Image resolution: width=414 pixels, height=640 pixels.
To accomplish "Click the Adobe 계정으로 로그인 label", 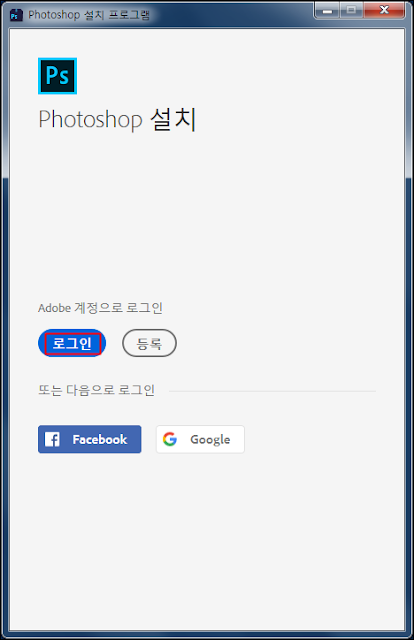I will coord(100,308).
